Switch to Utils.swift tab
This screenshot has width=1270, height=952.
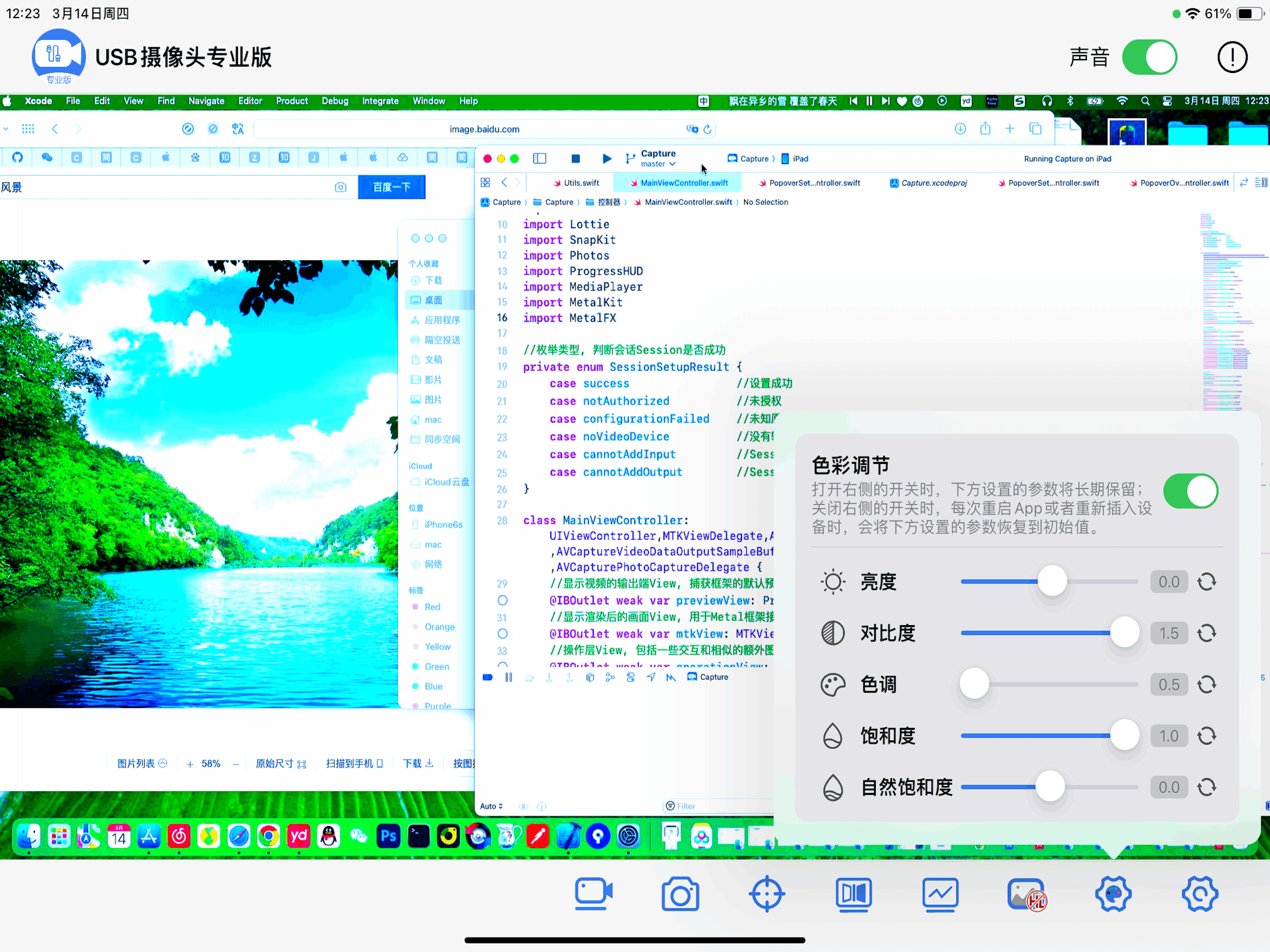(576, 183)
